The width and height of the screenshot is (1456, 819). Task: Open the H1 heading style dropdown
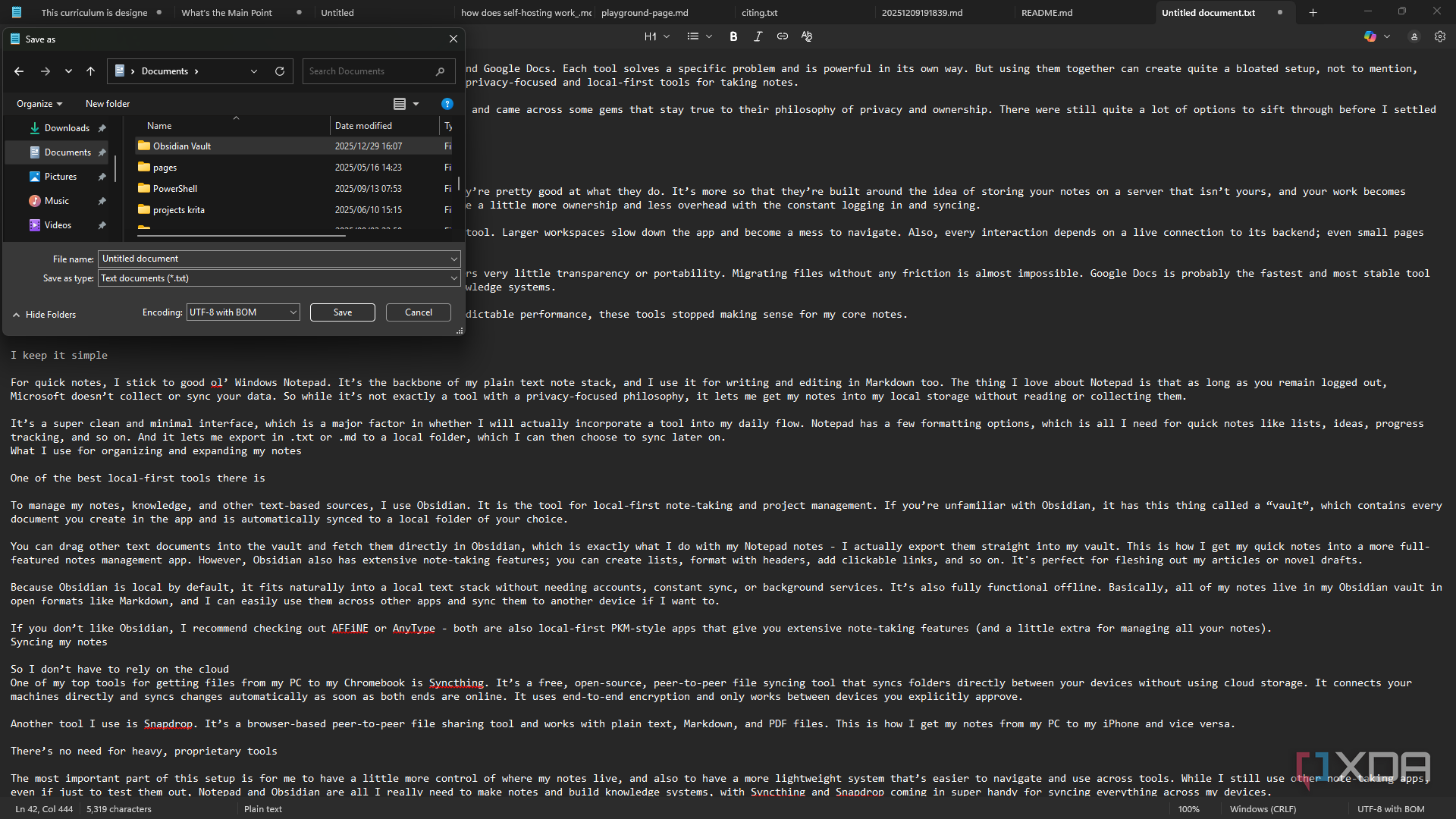coord(657,36)
